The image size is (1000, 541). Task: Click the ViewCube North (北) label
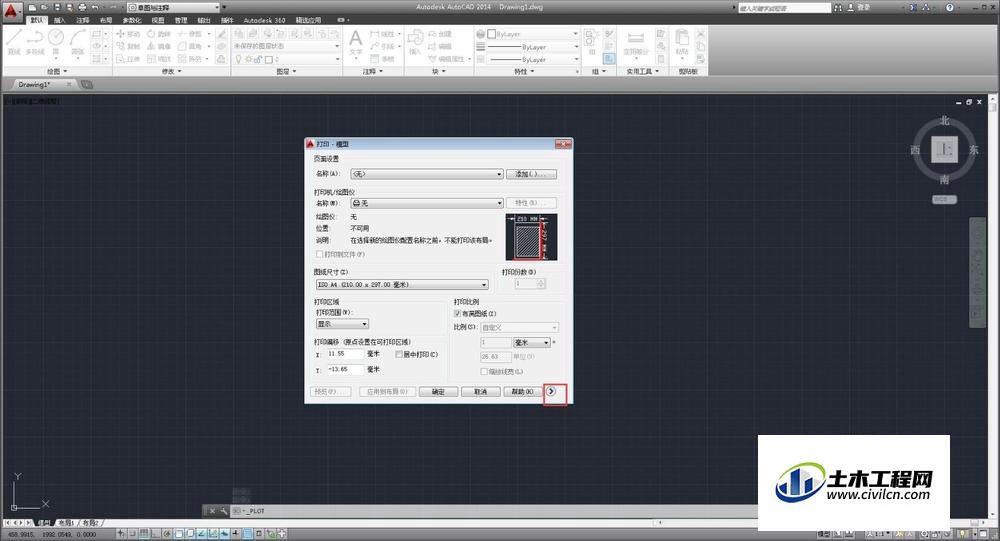(945, 121)
